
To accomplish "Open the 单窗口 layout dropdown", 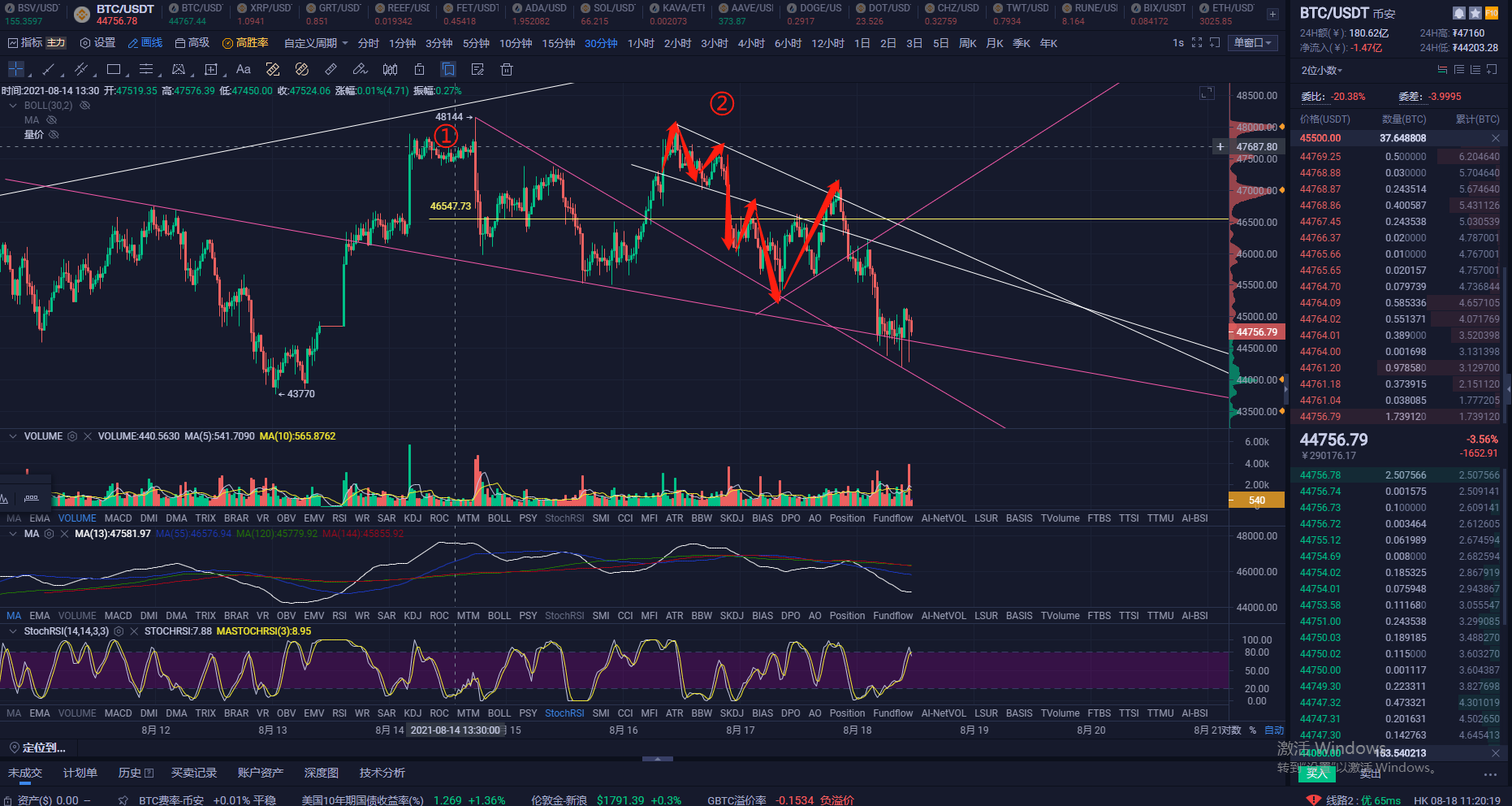I will 1254,43.
